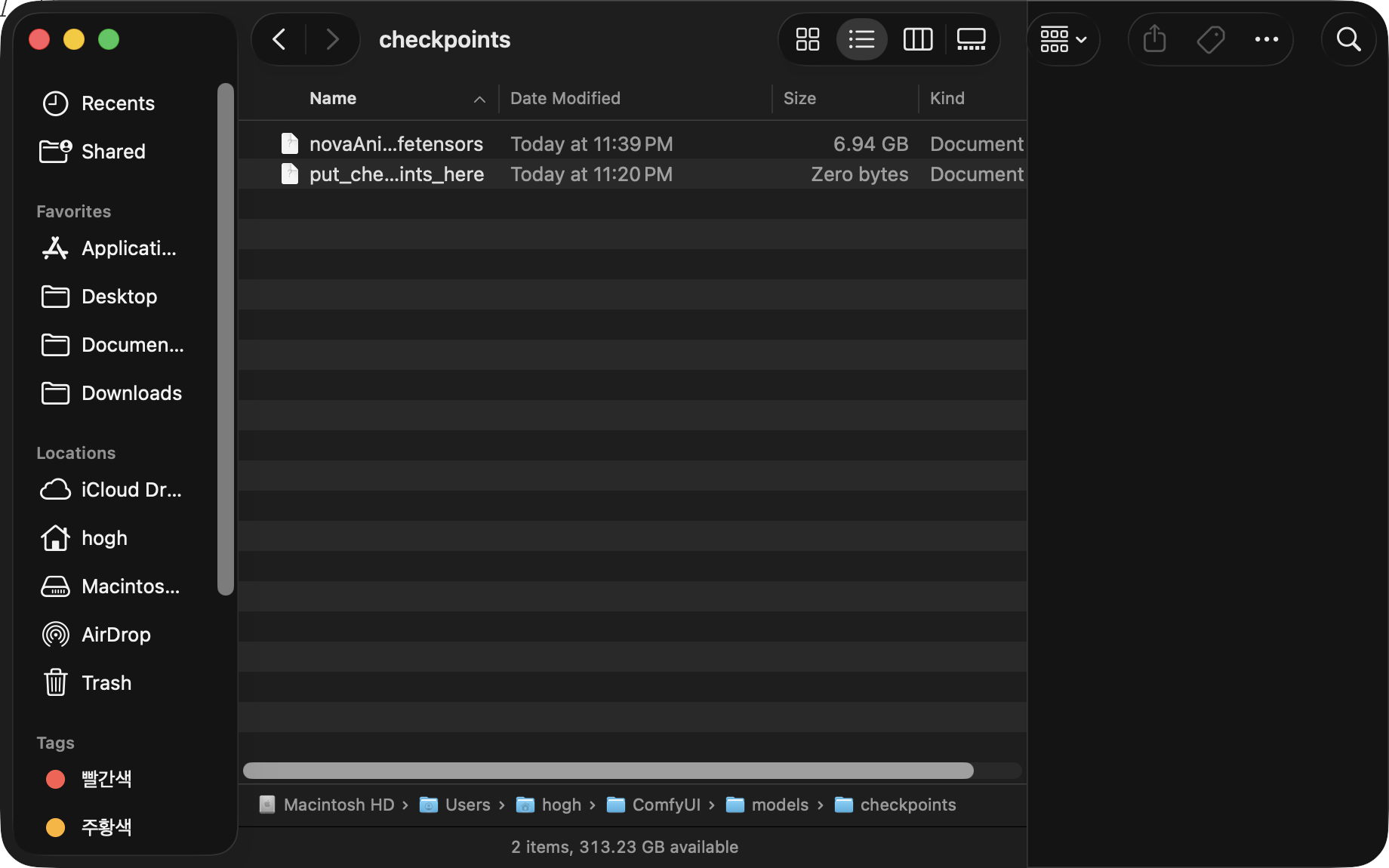Screen dimensions: 1389x868
Task: Go back to the previous folder
Action: [x=279, y=39]
